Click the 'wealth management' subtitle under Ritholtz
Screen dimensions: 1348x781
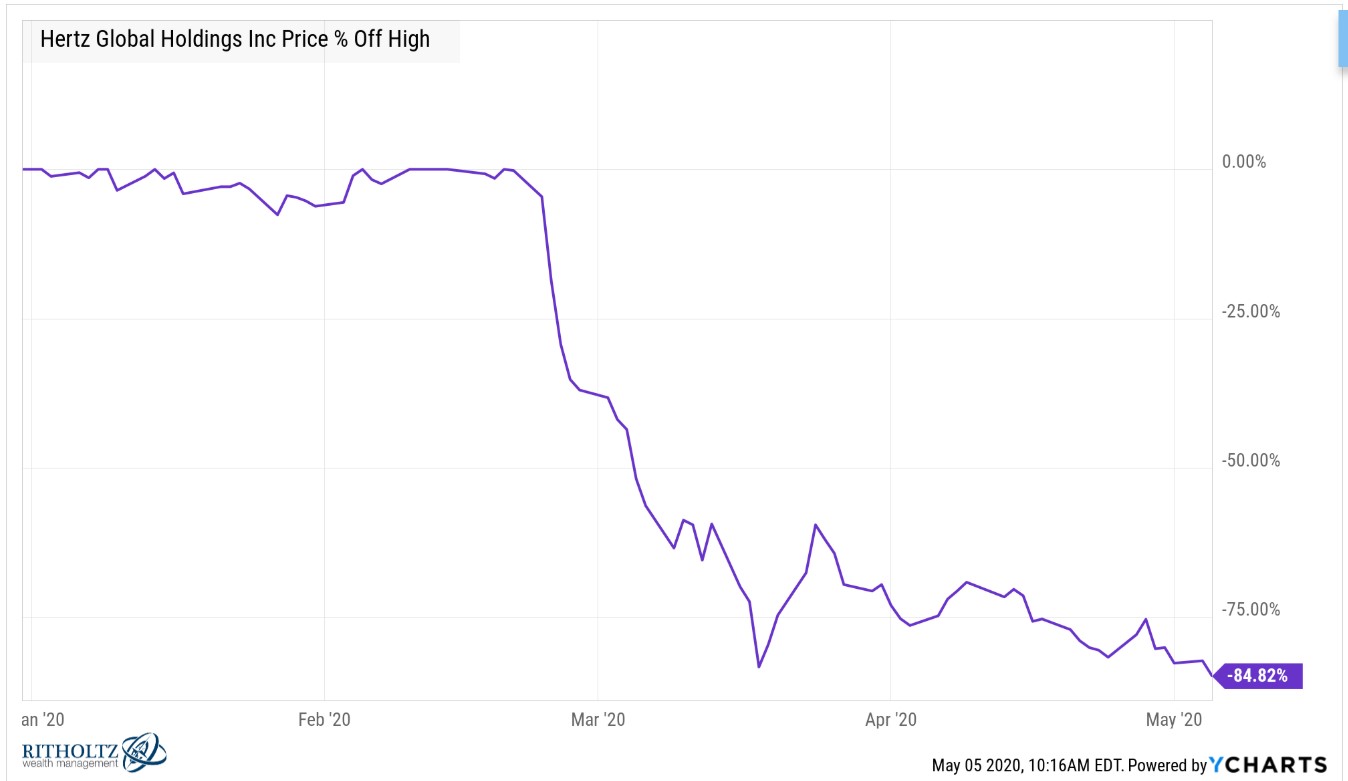click(69, 765)
